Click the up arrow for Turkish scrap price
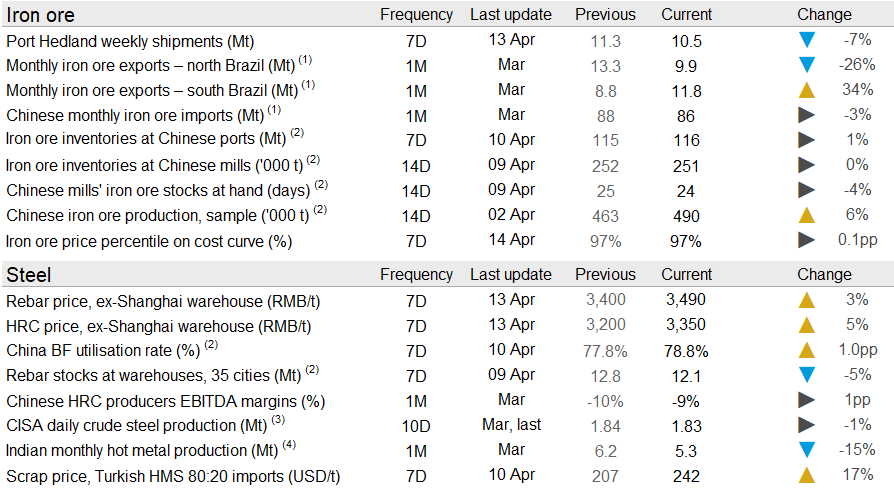This screenshot has height=494, width=894. click(806, 476)
